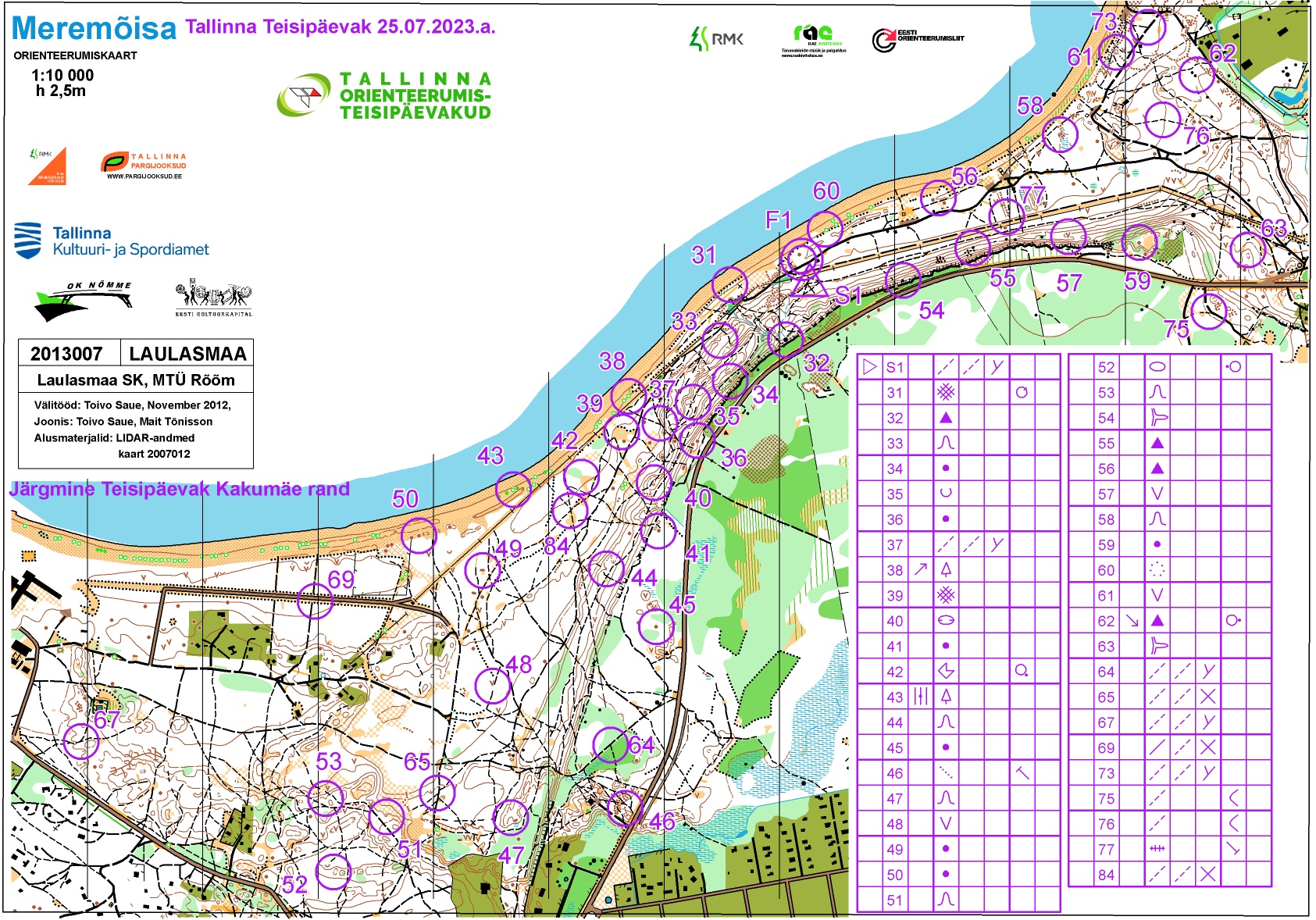Viewport: 1316px width, 920px height.
Task: Click the number 46 label on the map
Action: 662,821
